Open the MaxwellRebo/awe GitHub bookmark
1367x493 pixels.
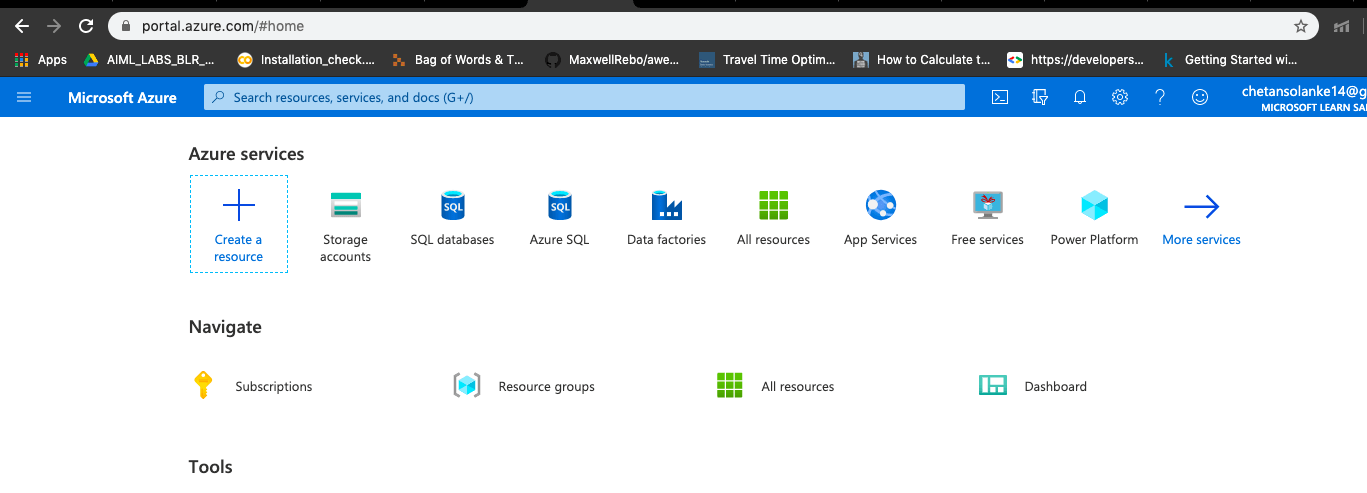click(x=613, y=60)
